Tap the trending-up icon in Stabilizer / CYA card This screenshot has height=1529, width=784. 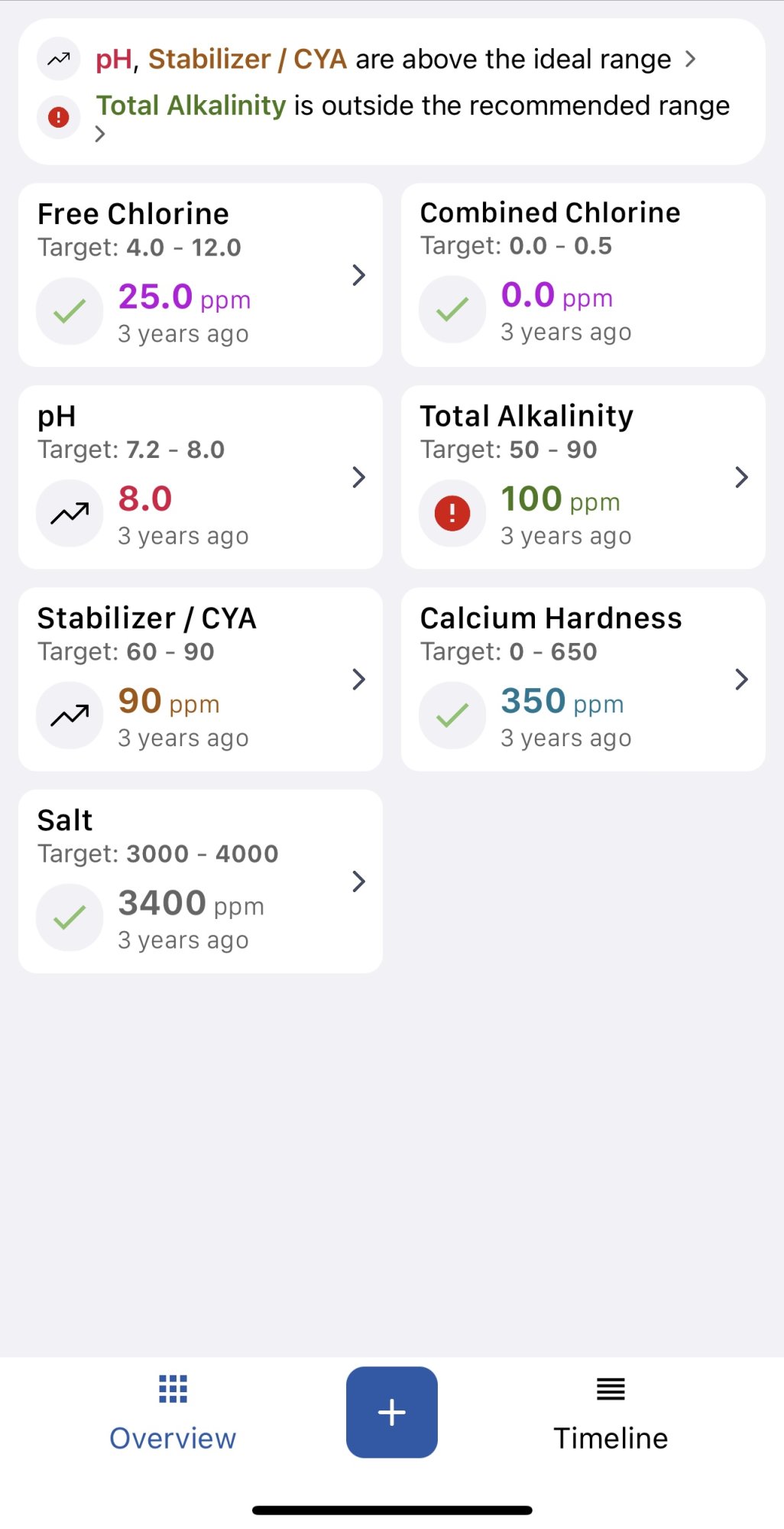[70, 716]
